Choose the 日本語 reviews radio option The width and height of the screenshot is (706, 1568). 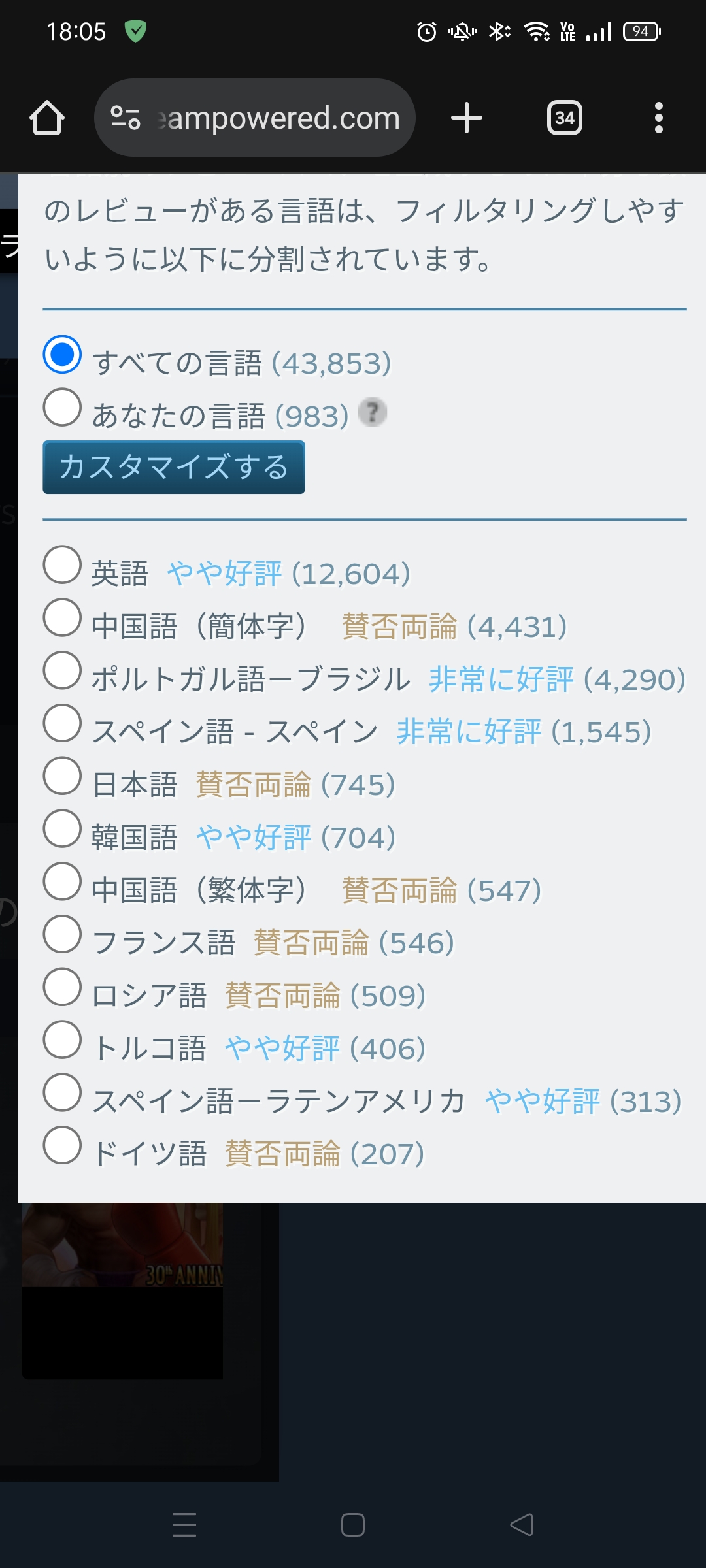(x=62, y=776)
